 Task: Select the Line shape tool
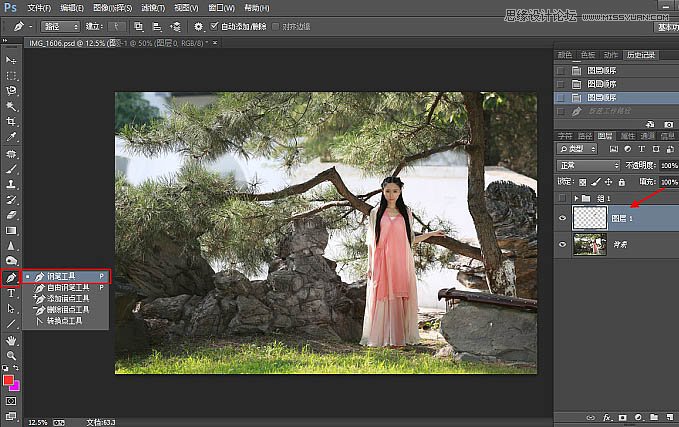(x=11, y=323)
